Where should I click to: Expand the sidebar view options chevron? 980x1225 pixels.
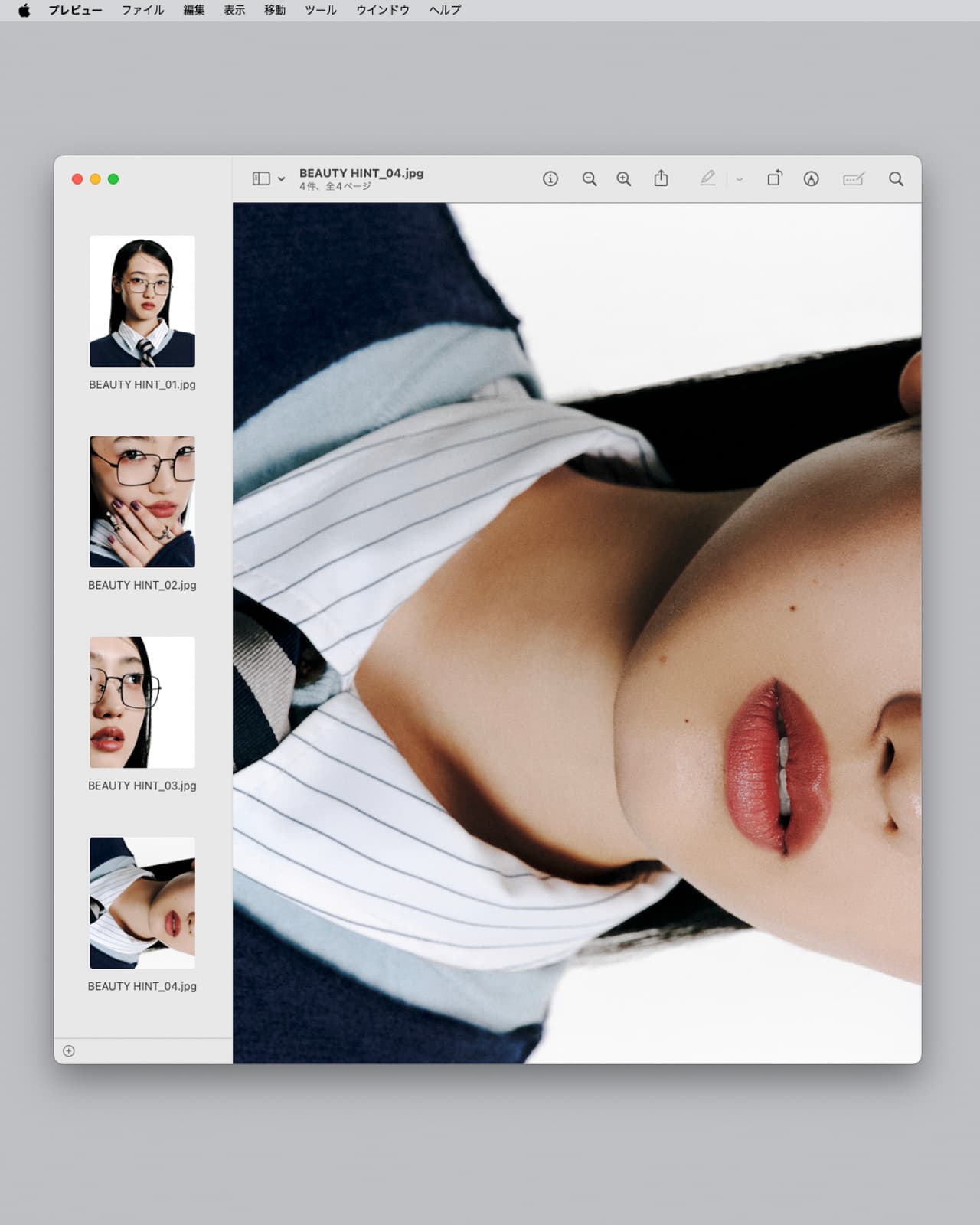(281, 179)
